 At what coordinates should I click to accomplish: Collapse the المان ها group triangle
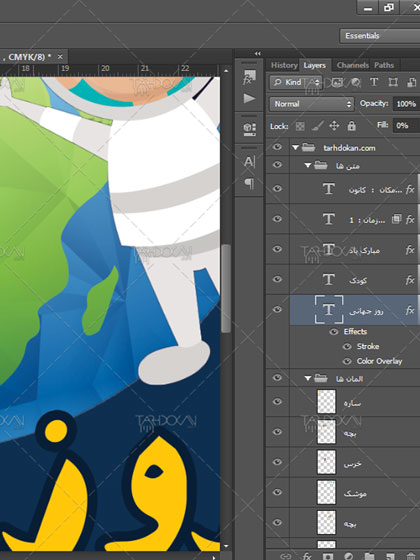(x=308, y=378)
